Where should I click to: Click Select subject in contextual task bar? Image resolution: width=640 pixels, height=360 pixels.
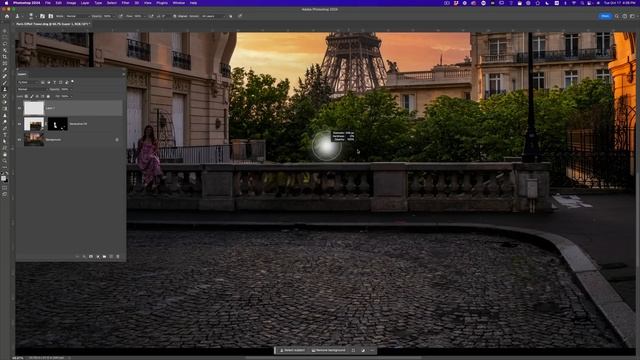[292, 350]
